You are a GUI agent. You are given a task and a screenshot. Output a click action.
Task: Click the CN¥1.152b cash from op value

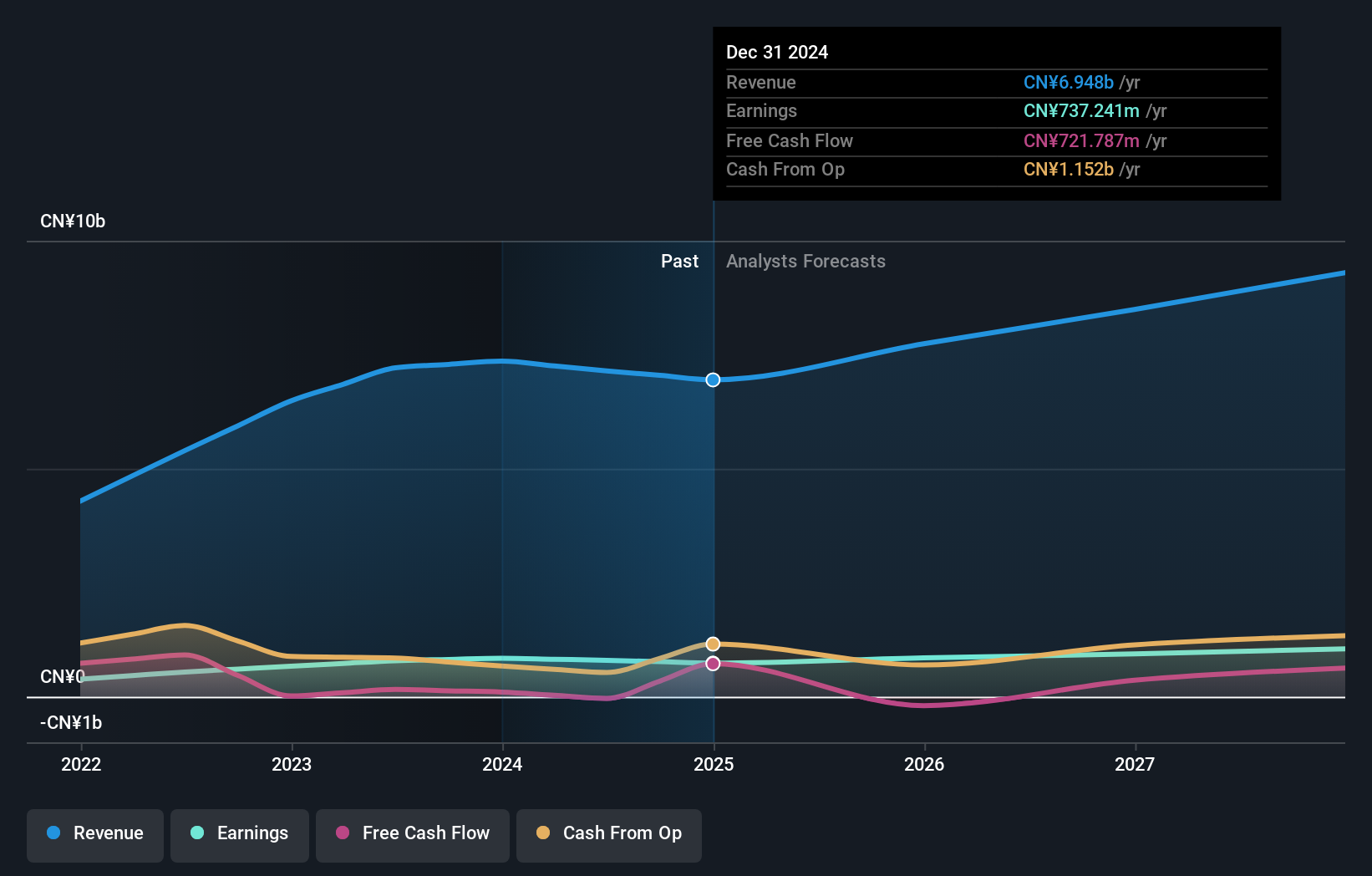click(x=1069, y=170)
